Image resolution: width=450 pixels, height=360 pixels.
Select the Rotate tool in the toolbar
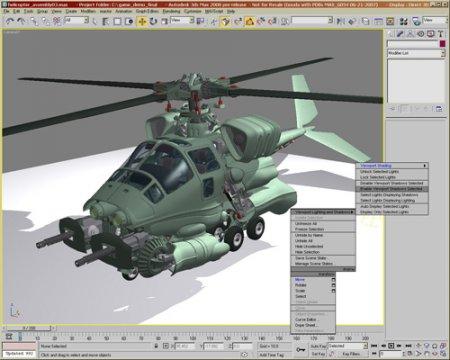click(x=153, y=21)
